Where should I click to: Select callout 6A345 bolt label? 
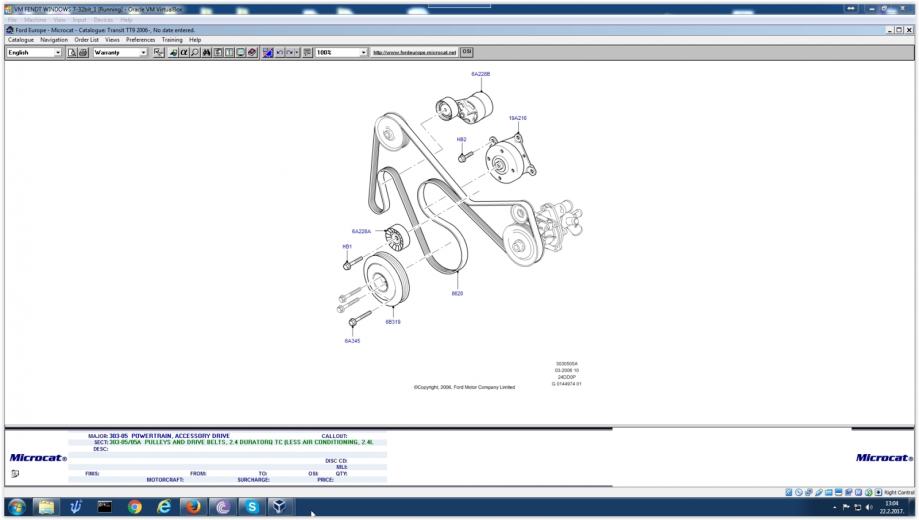352,341
